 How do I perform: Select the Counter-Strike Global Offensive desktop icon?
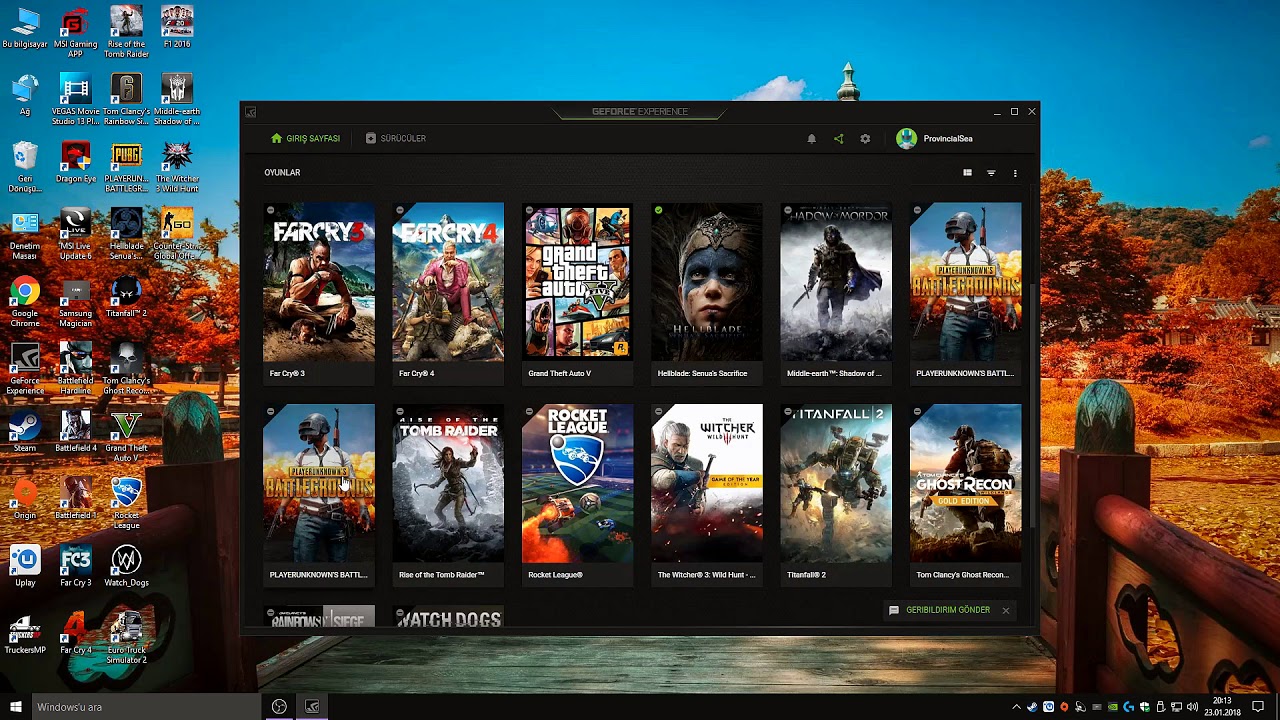(177, 234)
